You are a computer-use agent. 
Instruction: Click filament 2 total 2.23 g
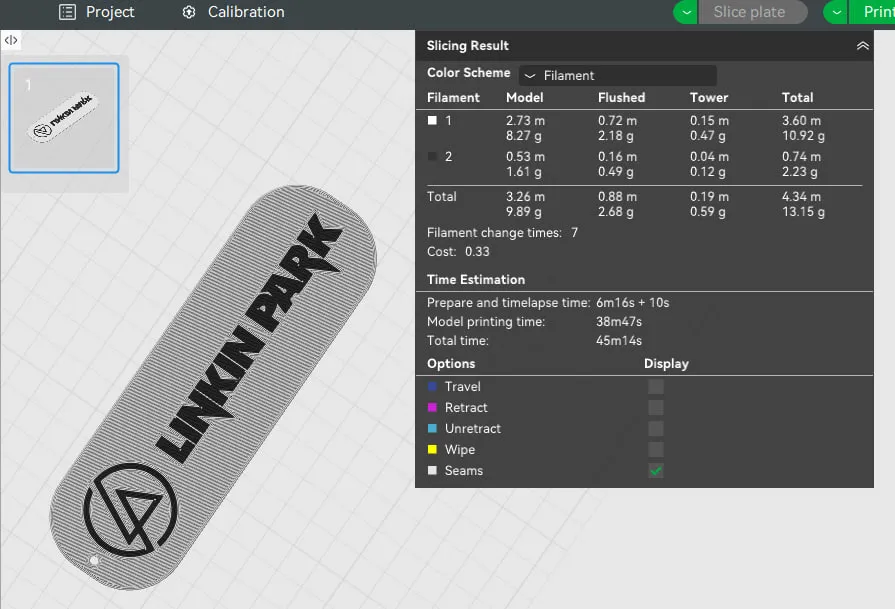tap(799, 172)
